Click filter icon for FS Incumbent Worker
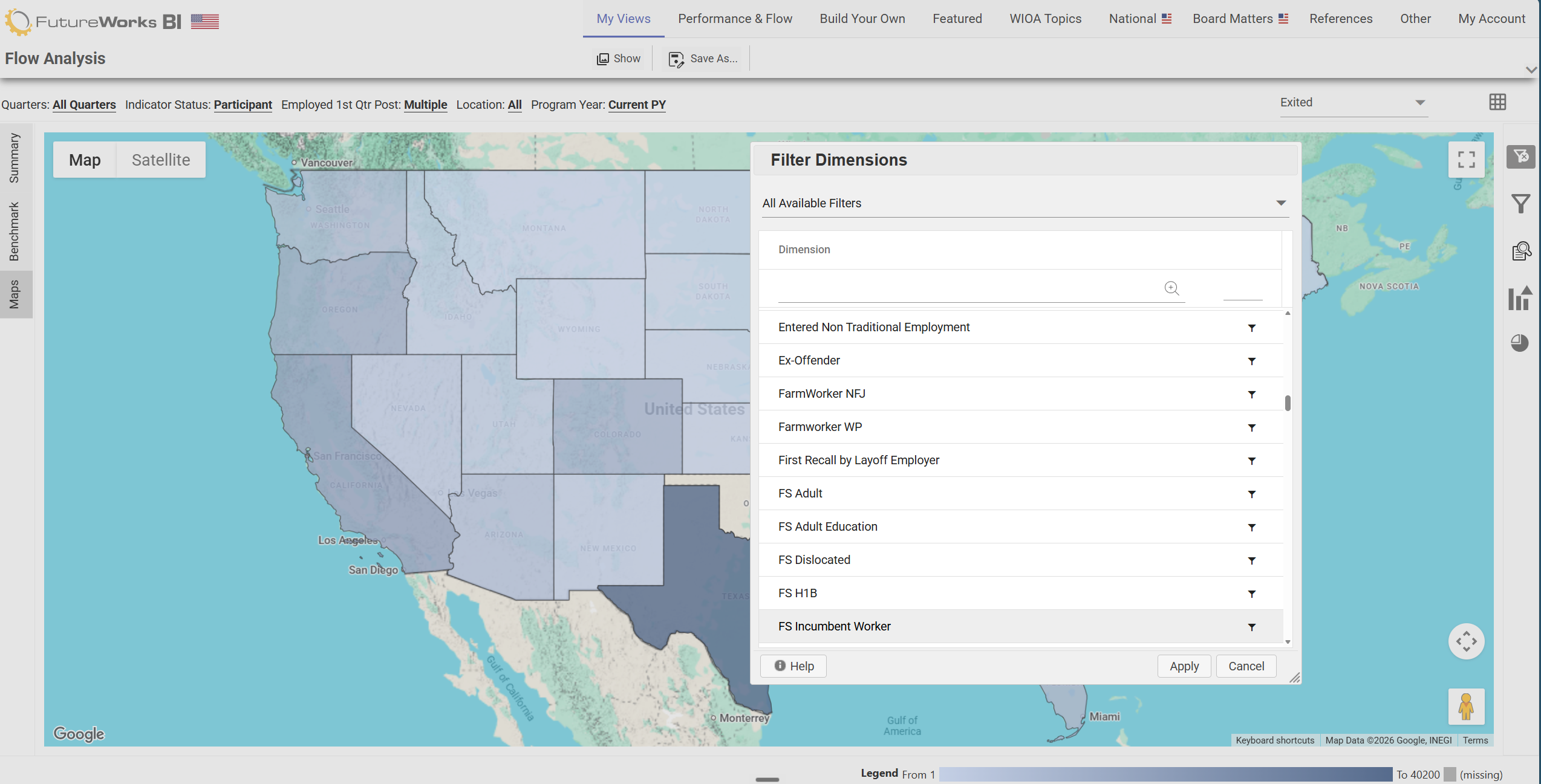Image resolution: width=1541 pixels, height=784 pixels. [x=1252, y=627]
